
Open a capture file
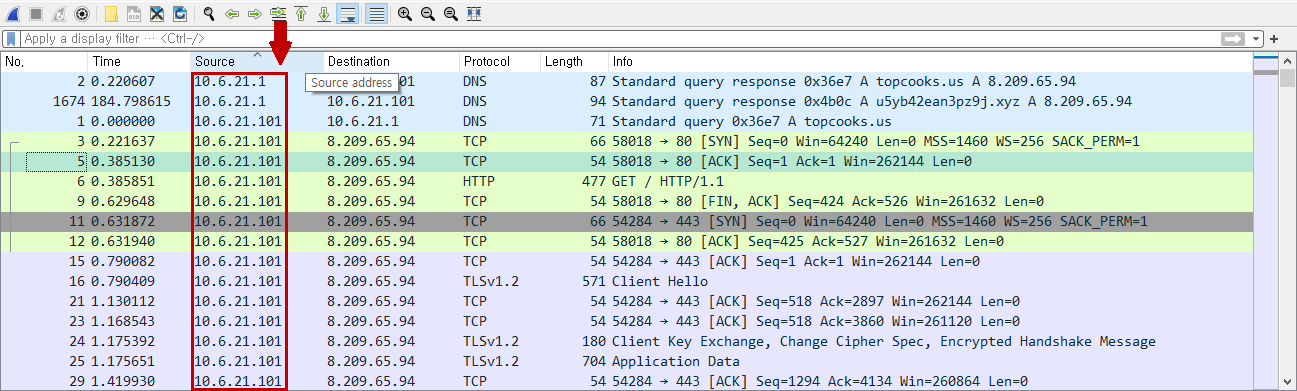[111, 14]
